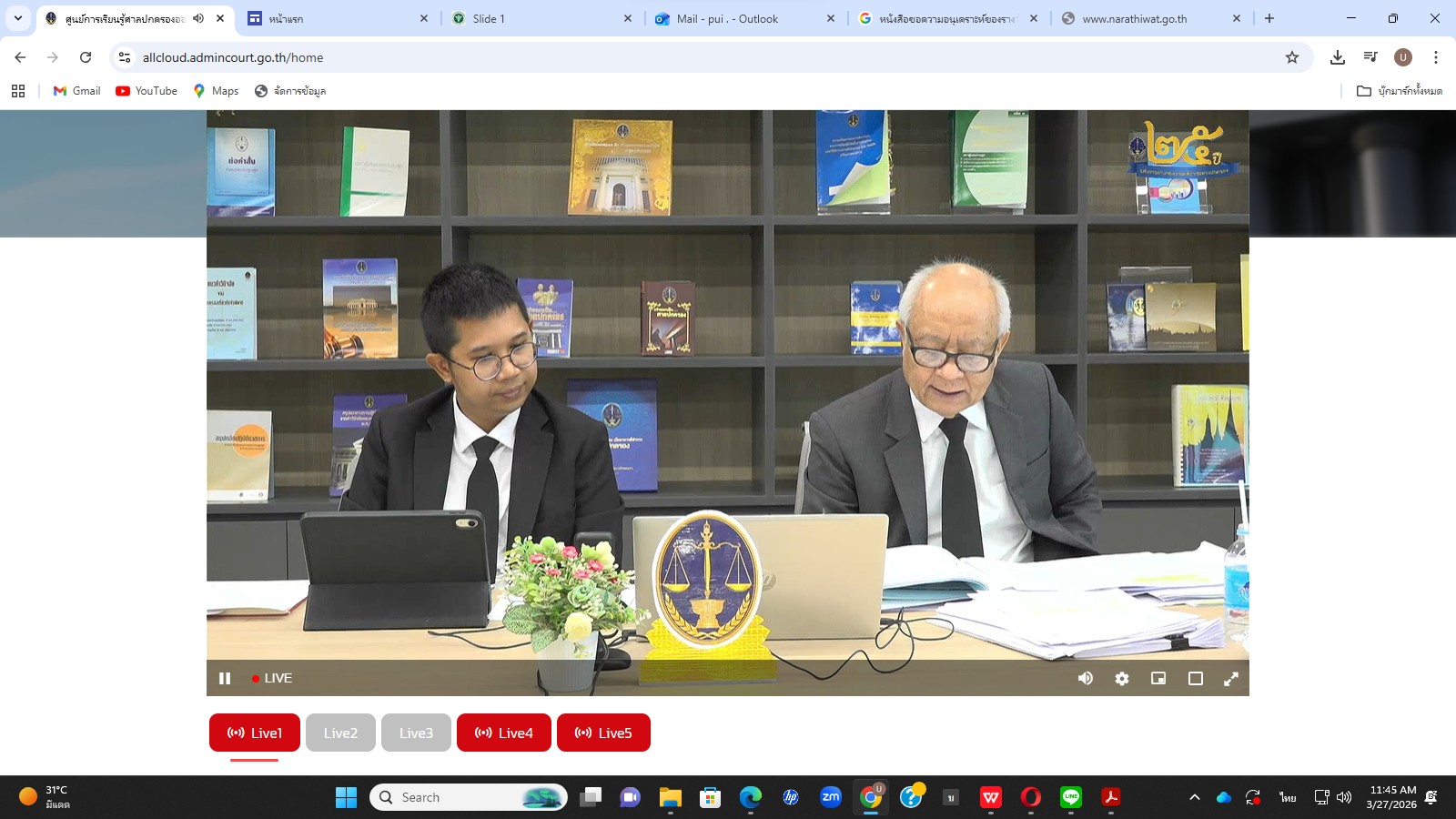
Task: Switch to Live4 stream
Action: click(x=504, y=733)
